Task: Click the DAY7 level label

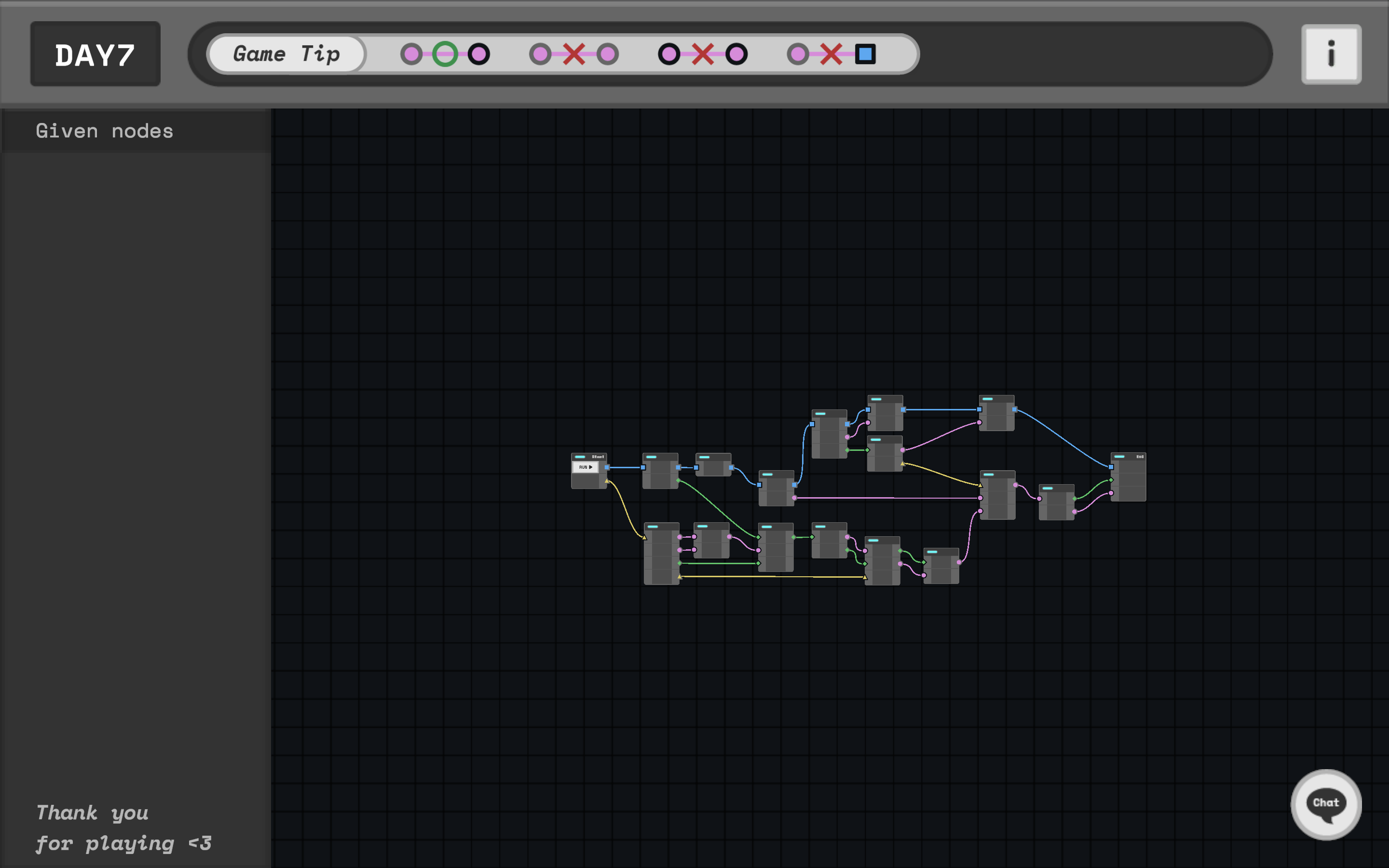Action: (x=95, y=54)
